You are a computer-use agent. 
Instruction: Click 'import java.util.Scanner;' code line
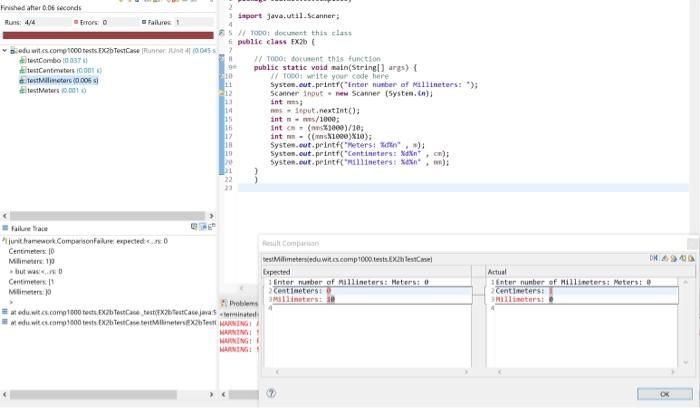[288, 16]
